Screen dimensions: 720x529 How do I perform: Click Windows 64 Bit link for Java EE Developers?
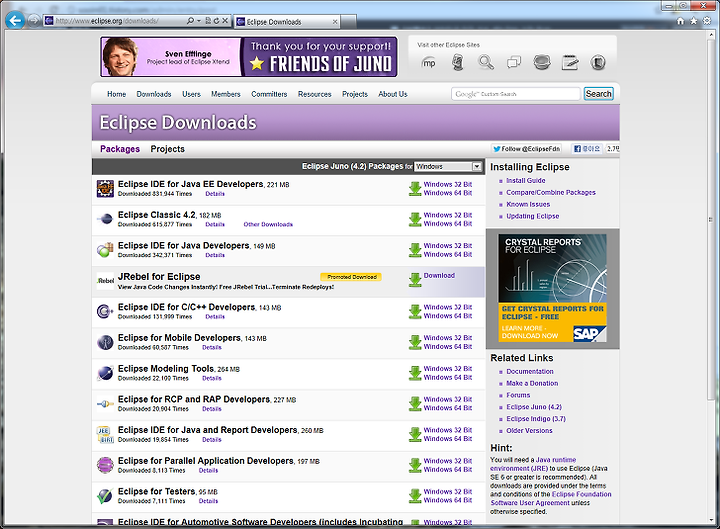click(448, 193)
